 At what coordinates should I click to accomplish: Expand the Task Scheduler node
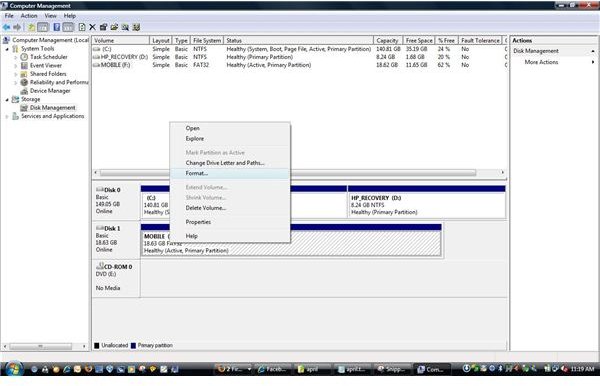[16, 57]
